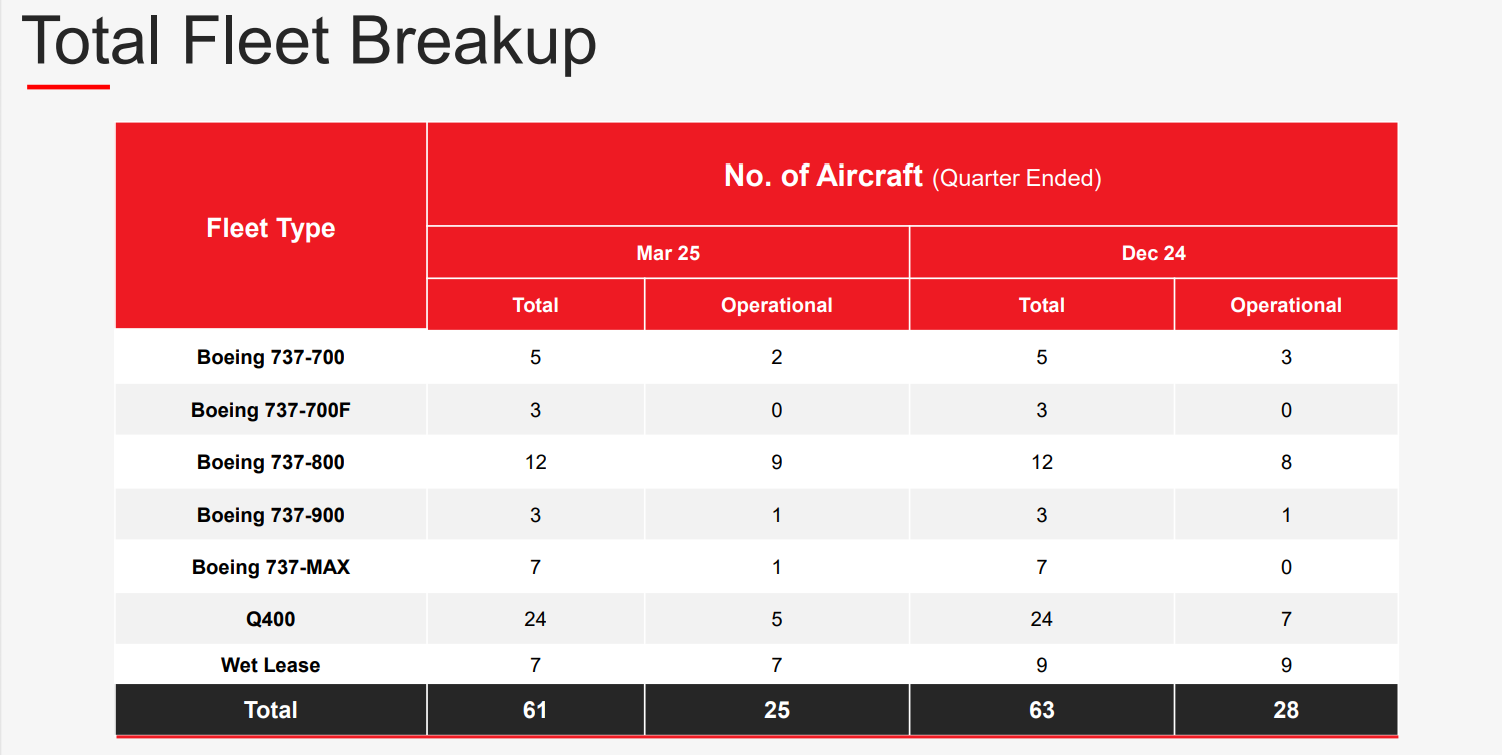Select the Boeing 737-700 row label
This screenshot has width=1502, height=755.
(271, 357)
